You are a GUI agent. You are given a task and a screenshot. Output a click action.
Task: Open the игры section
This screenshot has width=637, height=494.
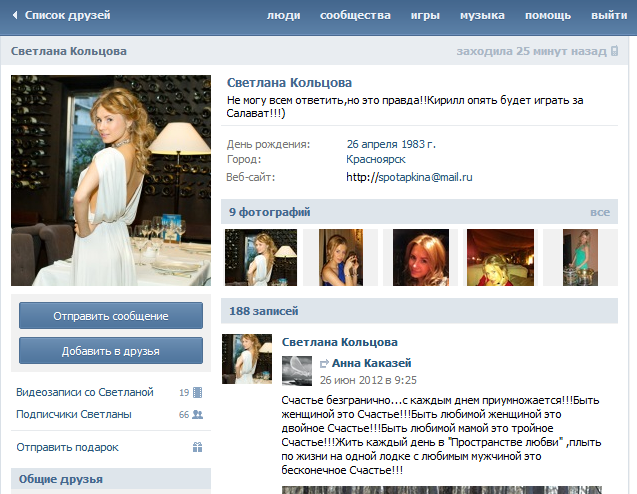click(x=424, y=16)
